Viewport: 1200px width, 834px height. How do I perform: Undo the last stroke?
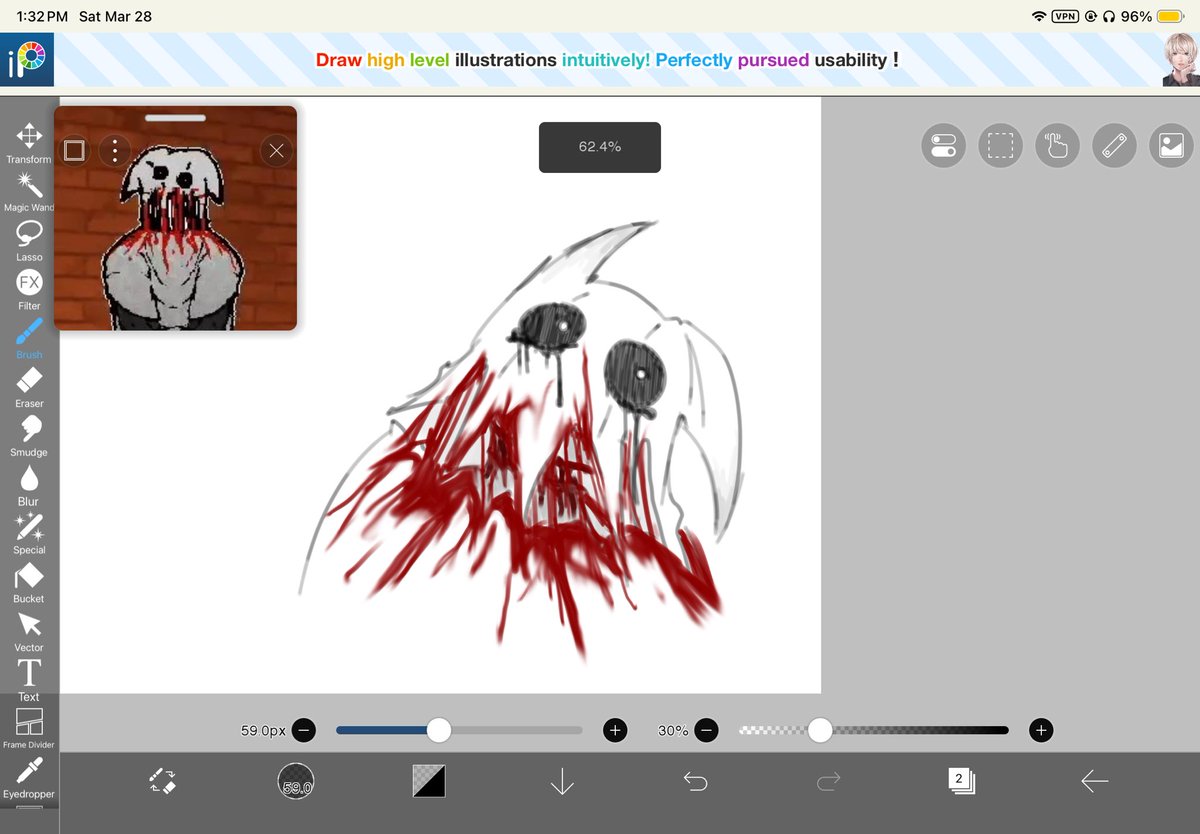click(x=695, y=781)
